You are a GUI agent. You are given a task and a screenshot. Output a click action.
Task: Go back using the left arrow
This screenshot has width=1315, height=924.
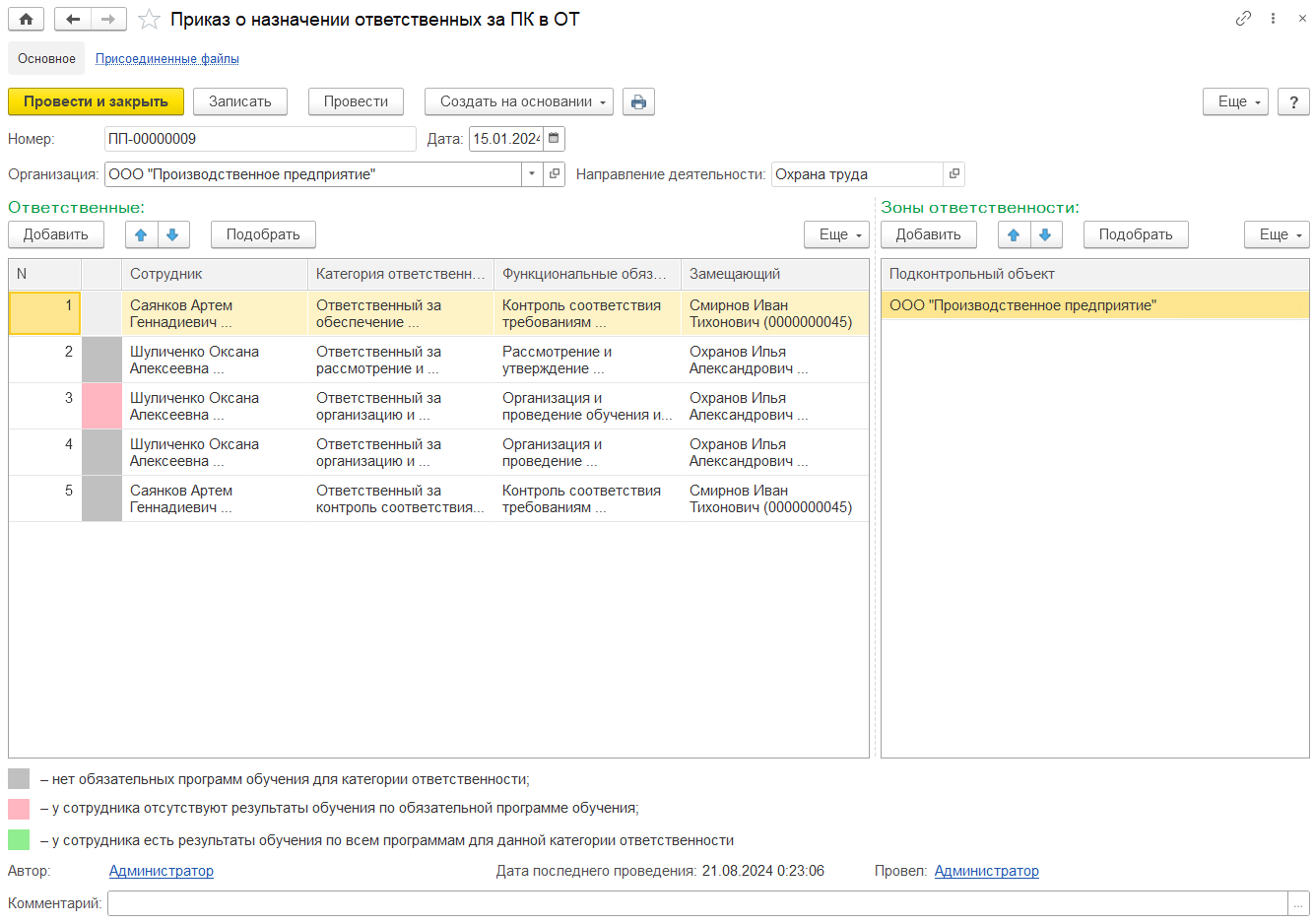(x=73, y=19)
